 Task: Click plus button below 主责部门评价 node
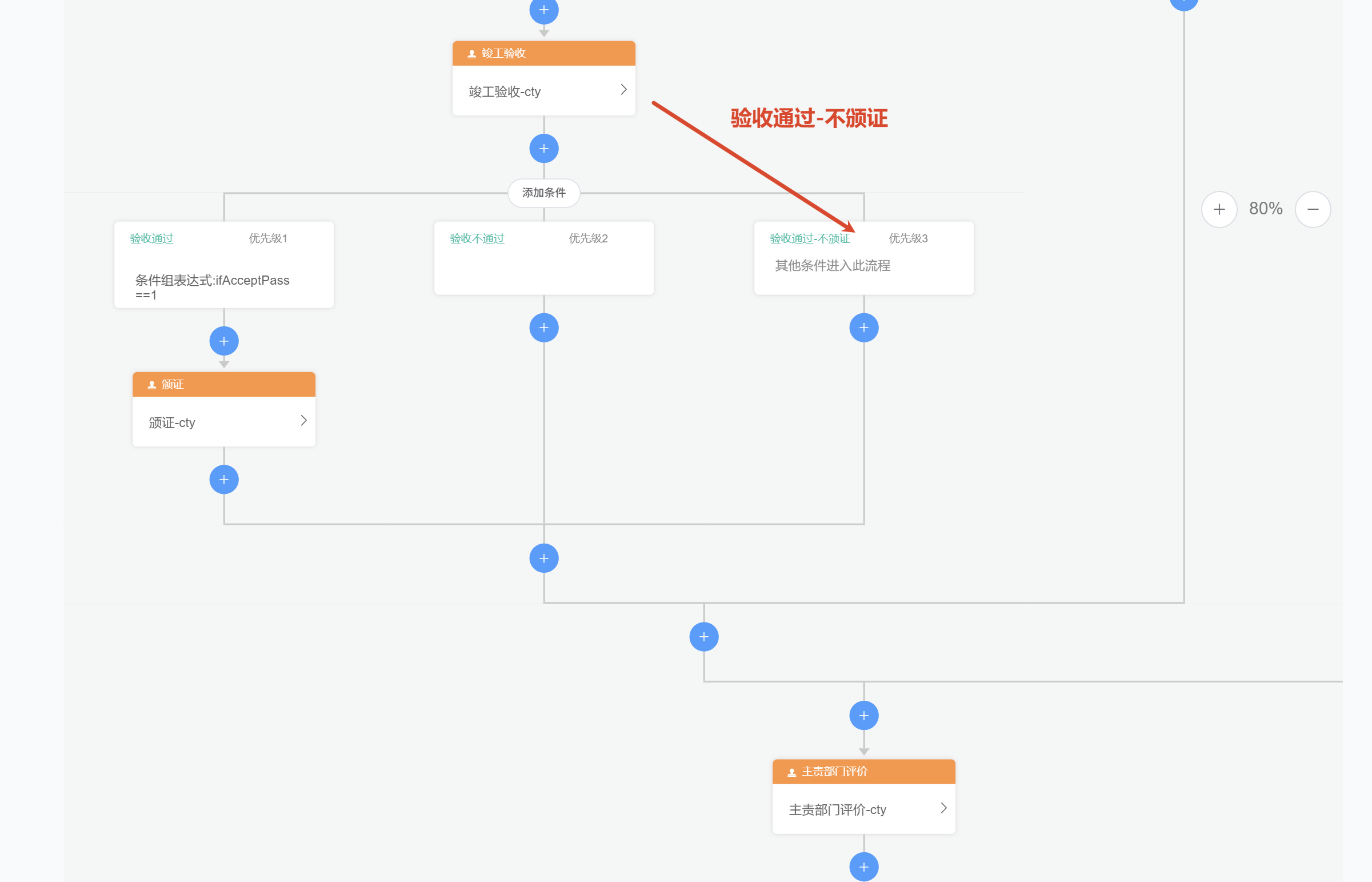coord(864,867)
